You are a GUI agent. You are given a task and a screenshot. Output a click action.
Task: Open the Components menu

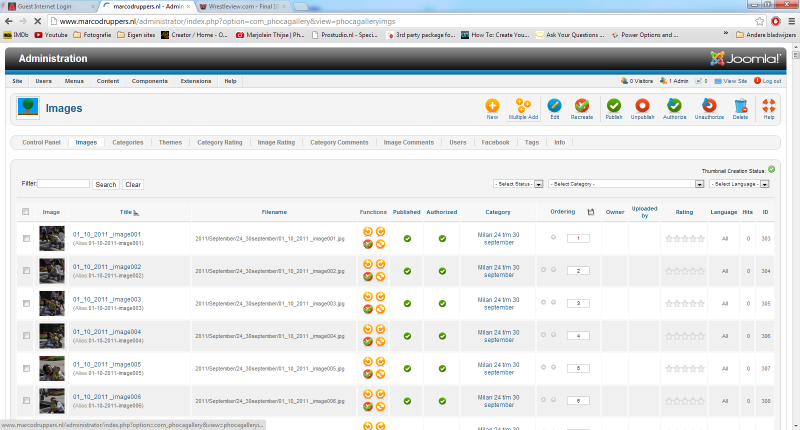pos(149,80)
